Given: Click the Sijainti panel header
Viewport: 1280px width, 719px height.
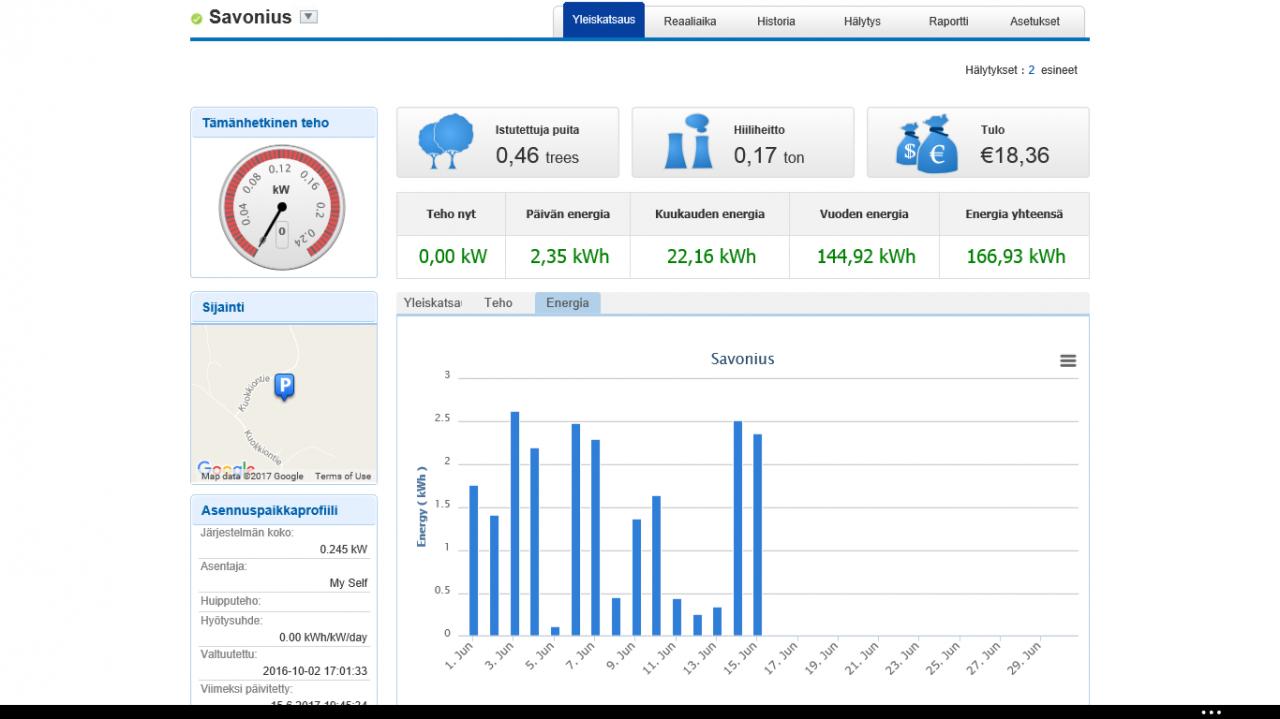Looking at the screenshot, I should [x=284, y=308].
